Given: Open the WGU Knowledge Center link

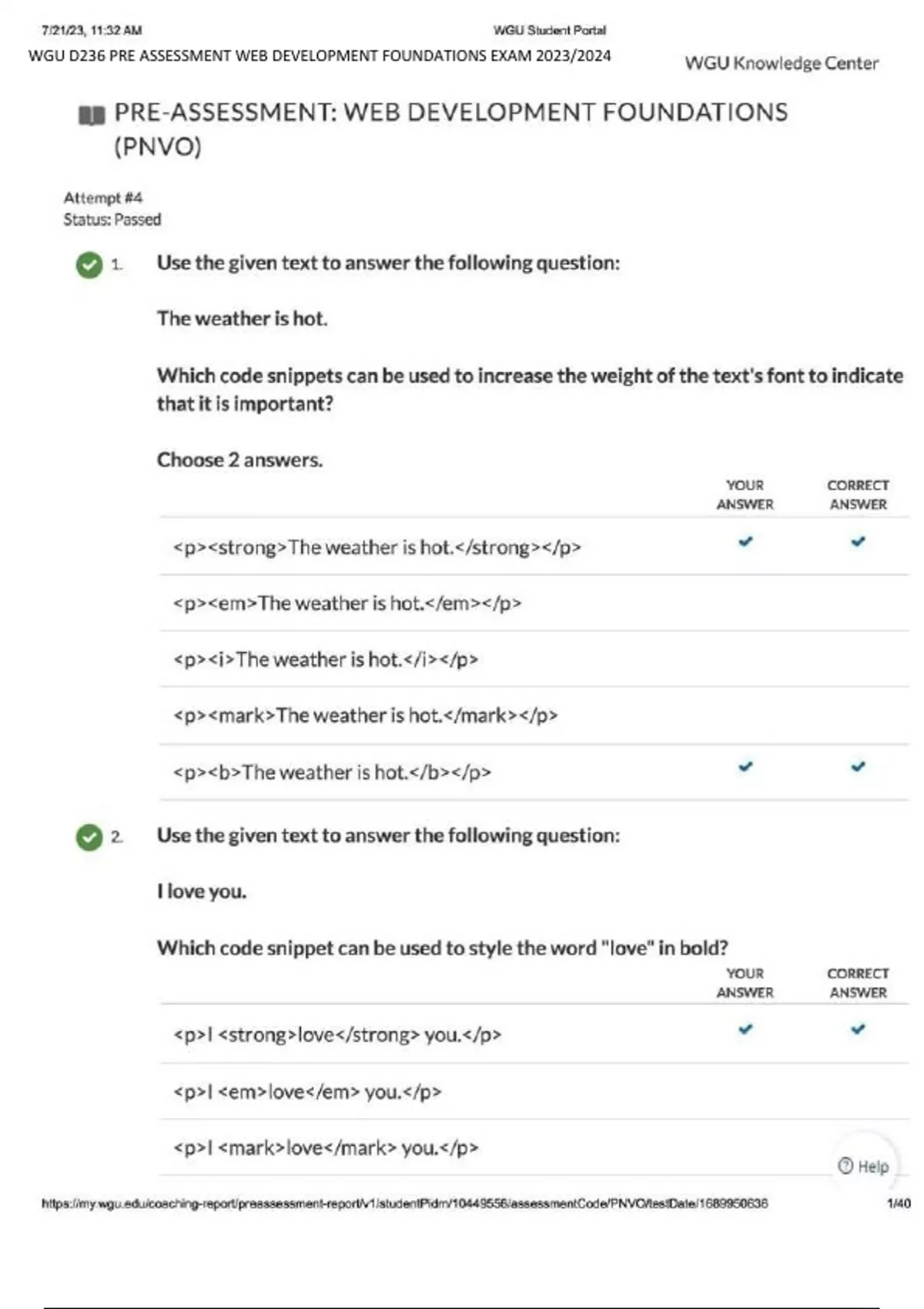Looking at the screenshot, I should [x=782, y=63].
